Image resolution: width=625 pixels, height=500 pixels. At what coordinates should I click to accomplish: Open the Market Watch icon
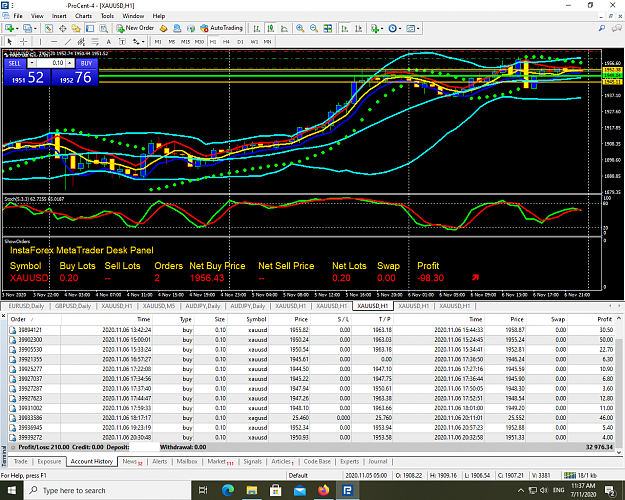pyautogui.click(x=49, y=28)
